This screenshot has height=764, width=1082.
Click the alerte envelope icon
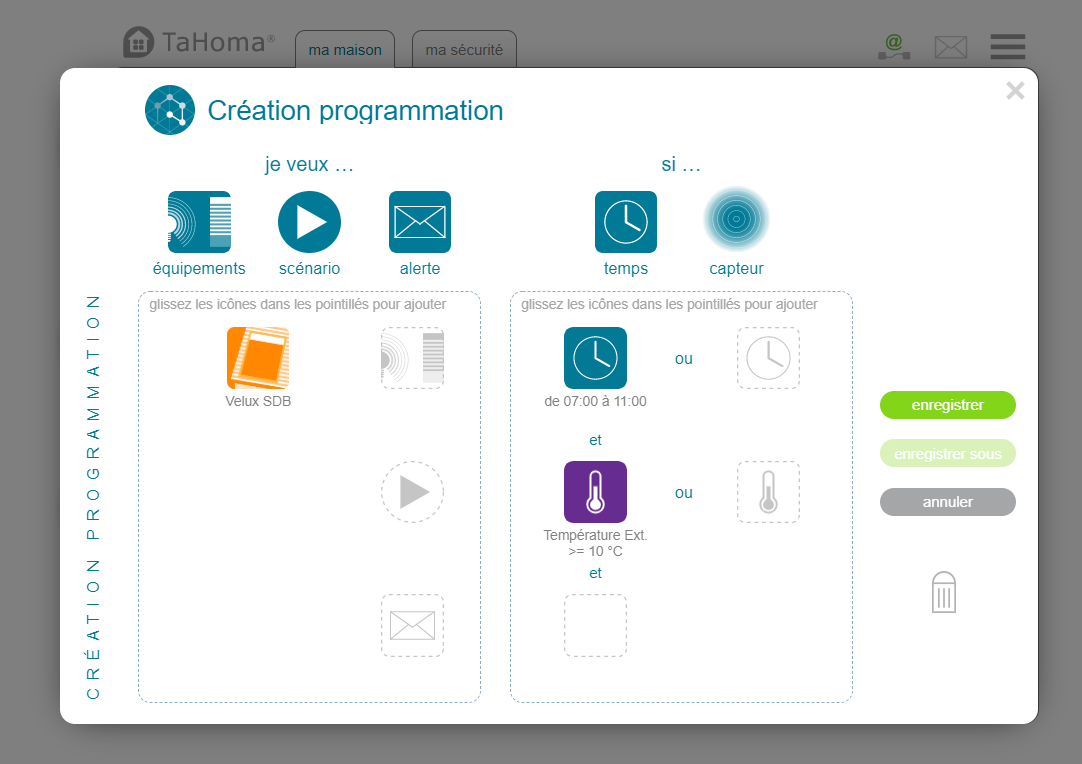pyautogui.click(x=419, y=222)
